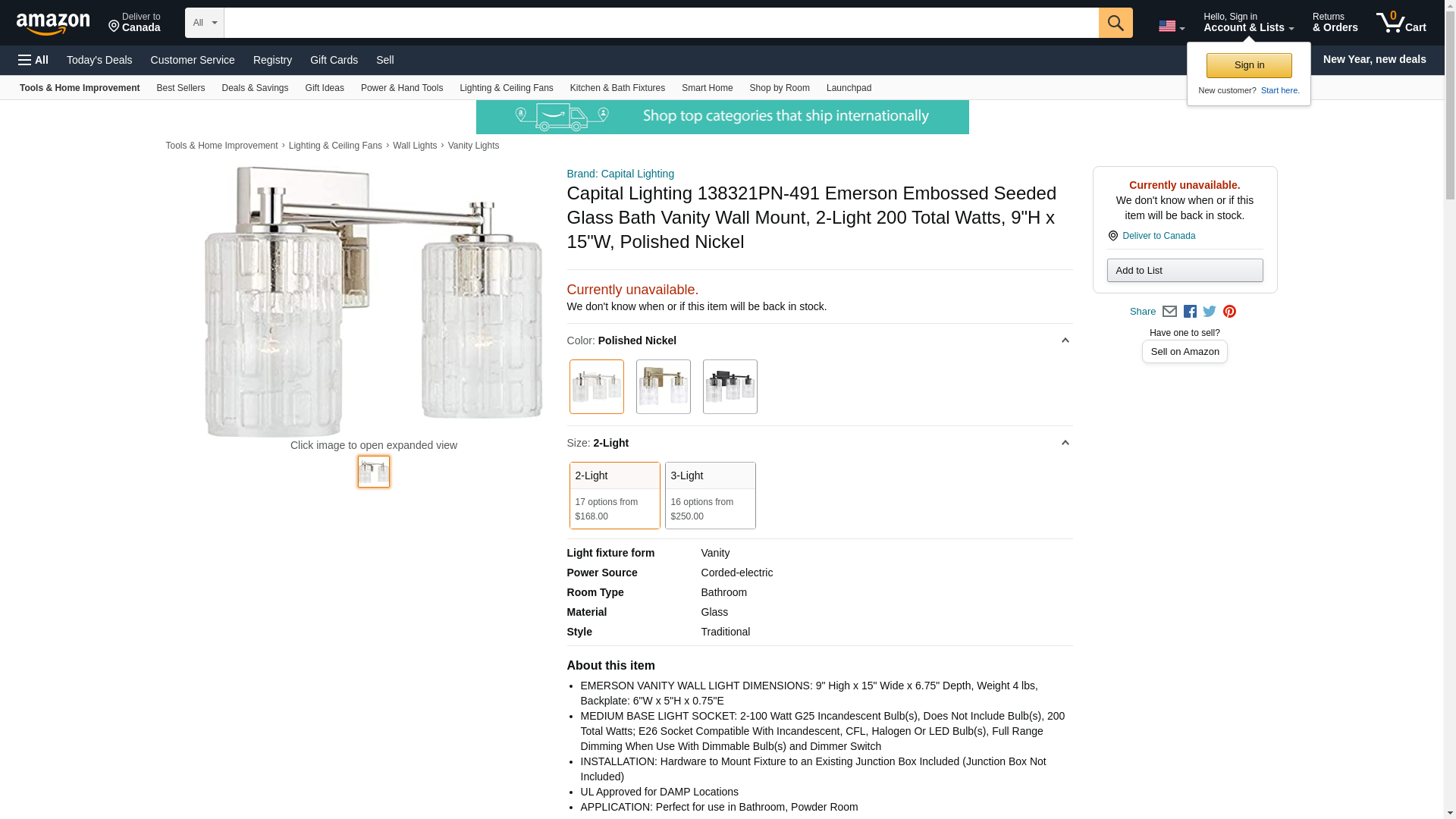
Task: Open the Amazon logo homepage
Action: point(53,24)
